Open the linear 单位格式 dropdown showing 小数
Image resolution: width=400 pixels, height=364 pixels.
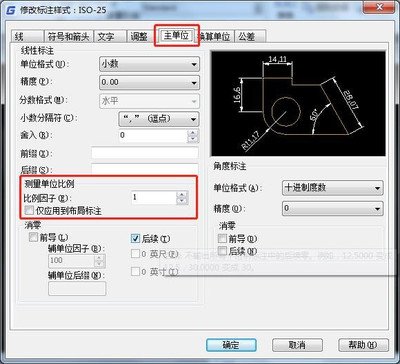(149, 64)
